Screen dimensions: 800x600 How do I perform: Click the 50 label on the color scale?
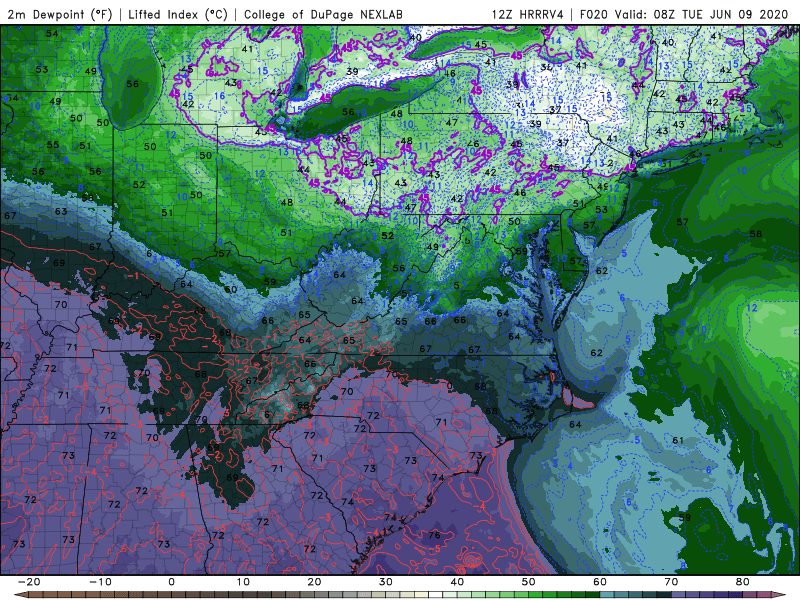click(529, 582)
